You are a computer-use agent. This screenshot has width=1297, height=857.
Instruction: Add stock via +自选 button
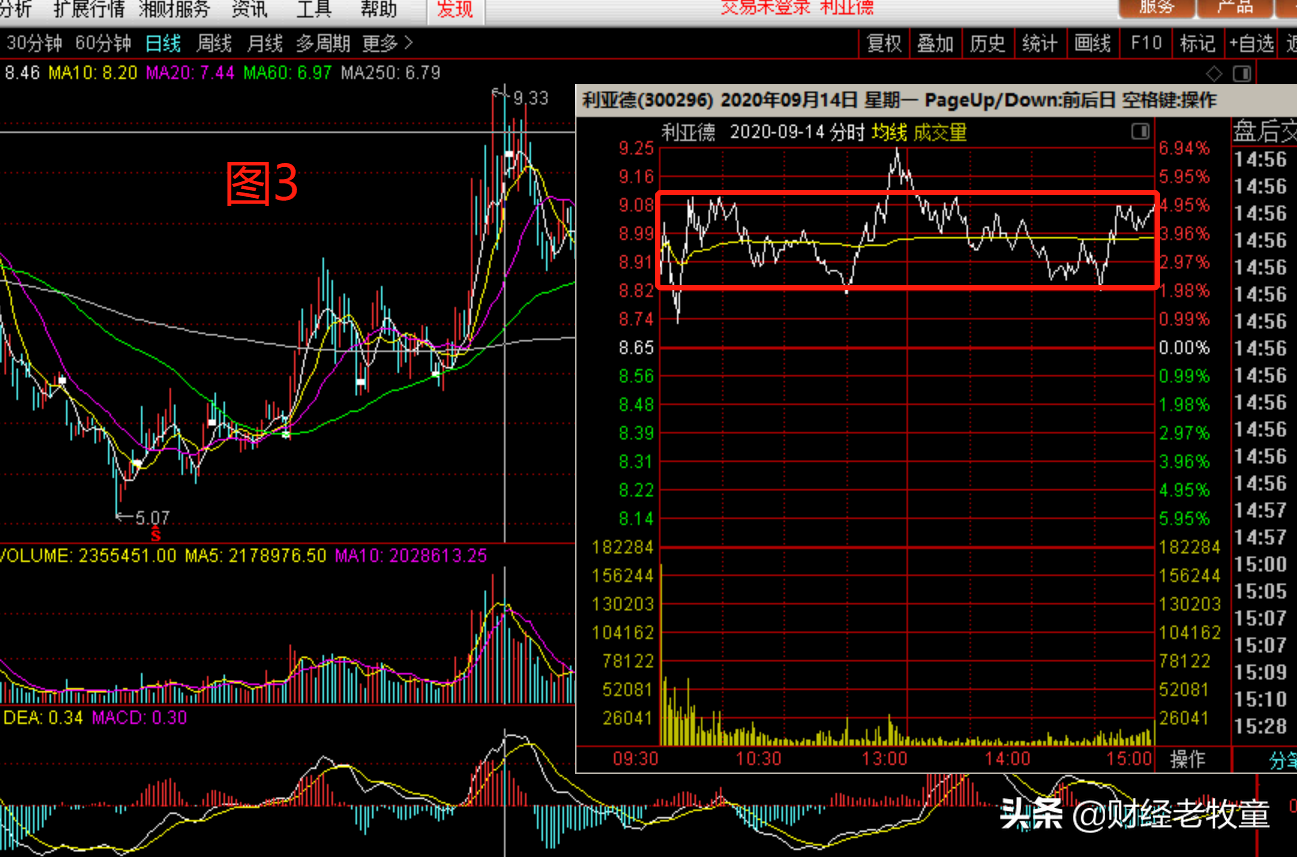click(x=1251, y=43)
